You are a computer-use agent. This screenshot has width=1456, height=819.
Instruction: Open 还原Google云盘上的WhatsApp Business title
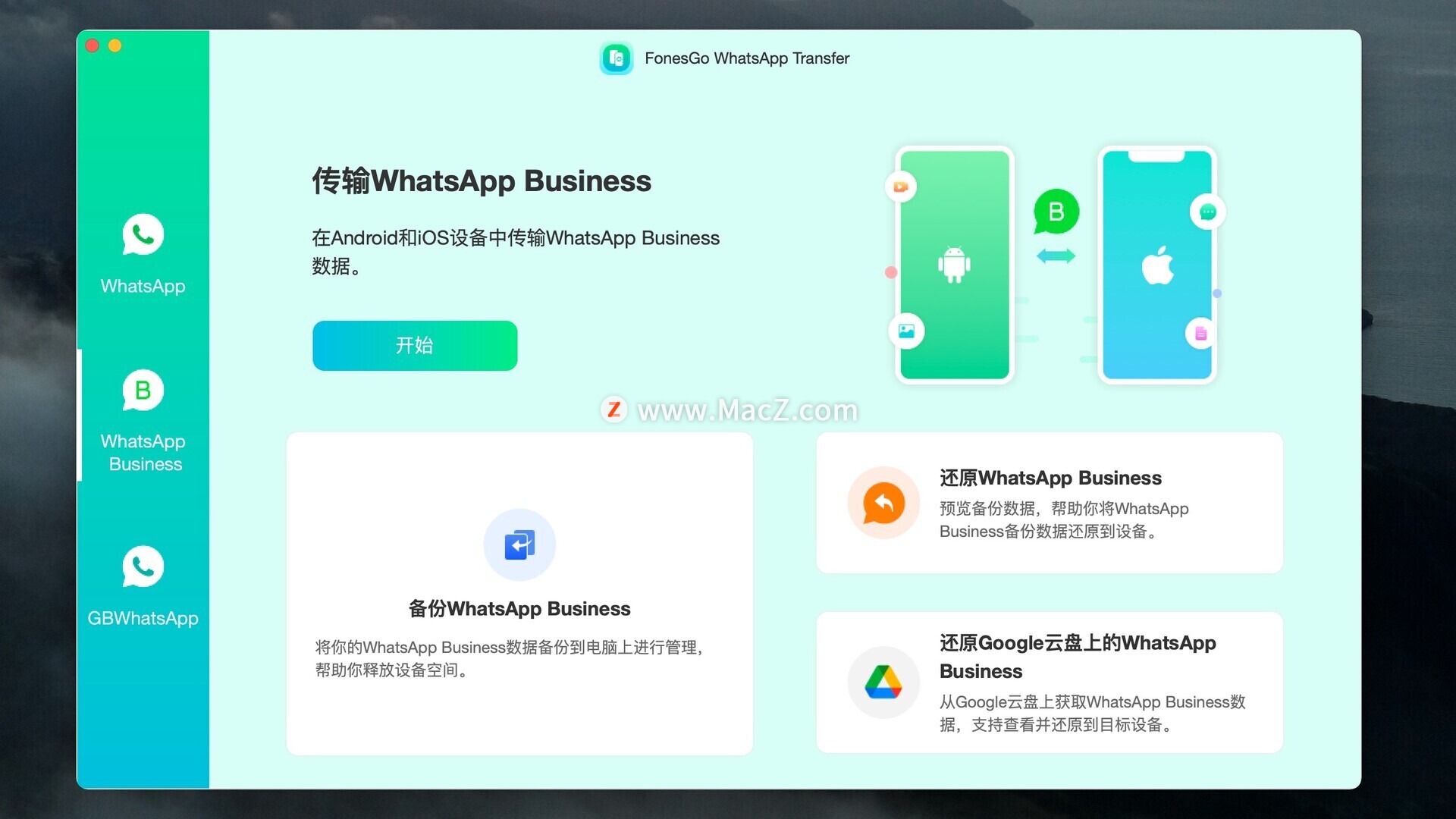tap(1078, 657)
